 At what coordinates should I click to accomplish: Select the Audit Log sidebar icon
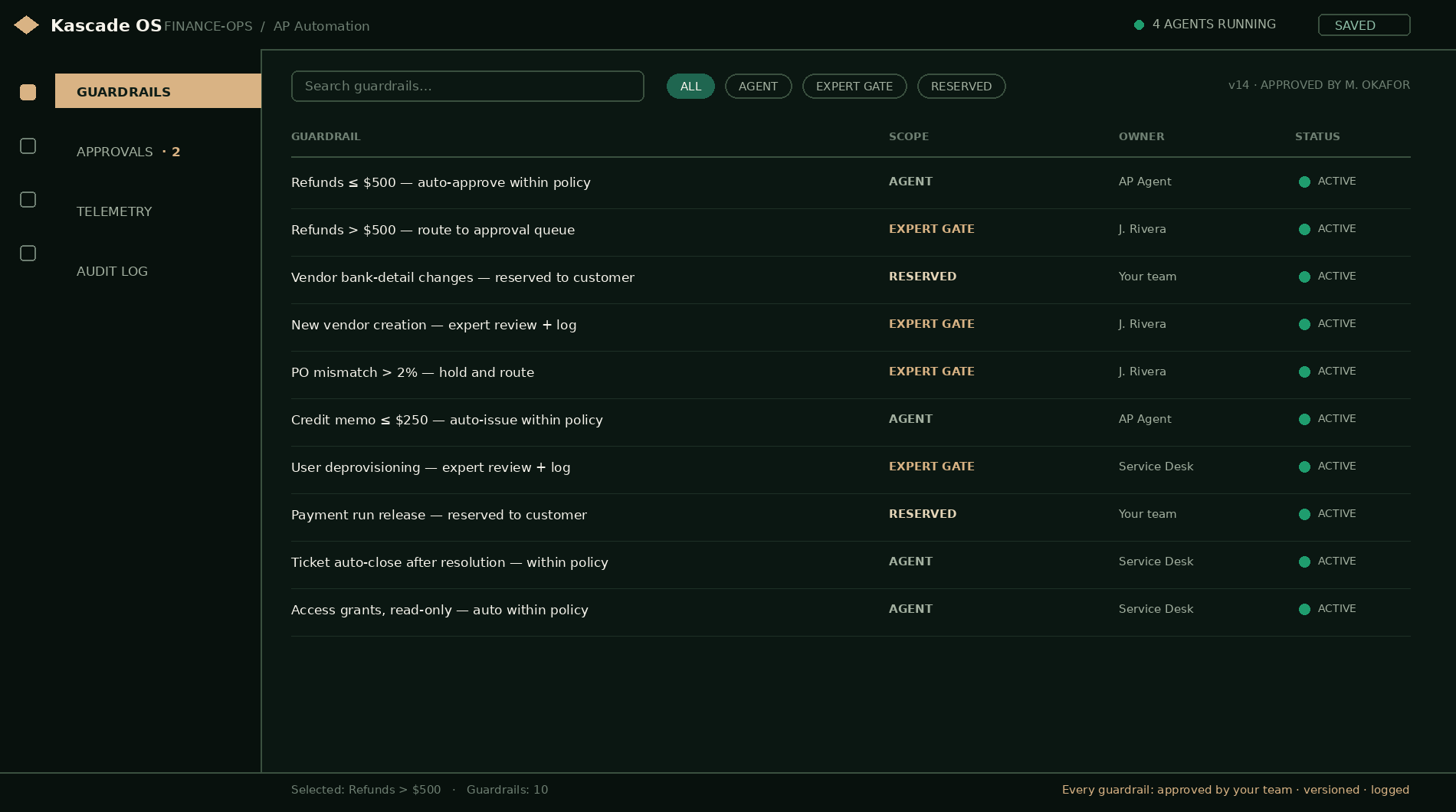28,253
